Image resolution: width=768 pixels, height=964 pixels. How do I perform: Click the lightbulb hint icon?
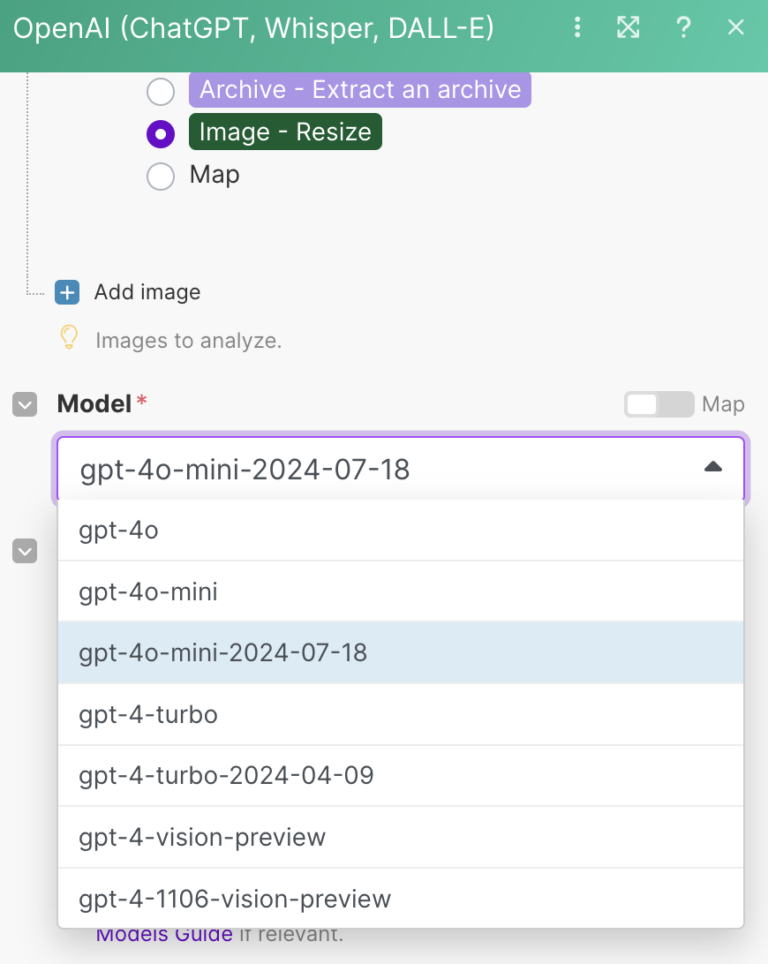click(68, 337)
